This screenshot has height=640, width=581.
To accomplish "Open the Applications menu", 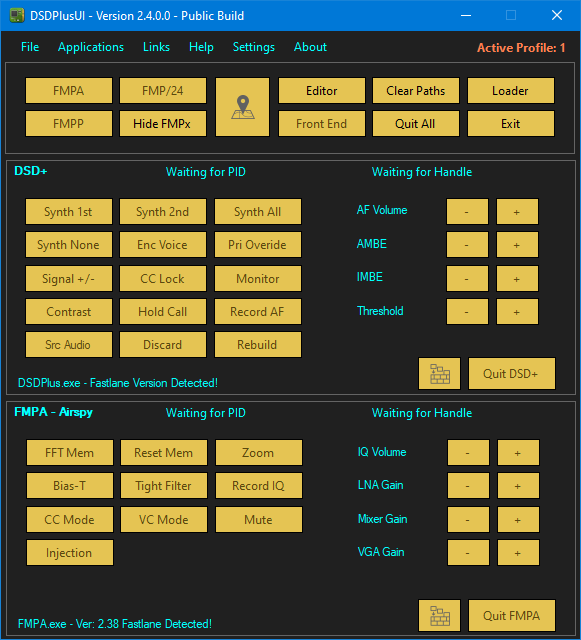I will [x=91, y=47].
